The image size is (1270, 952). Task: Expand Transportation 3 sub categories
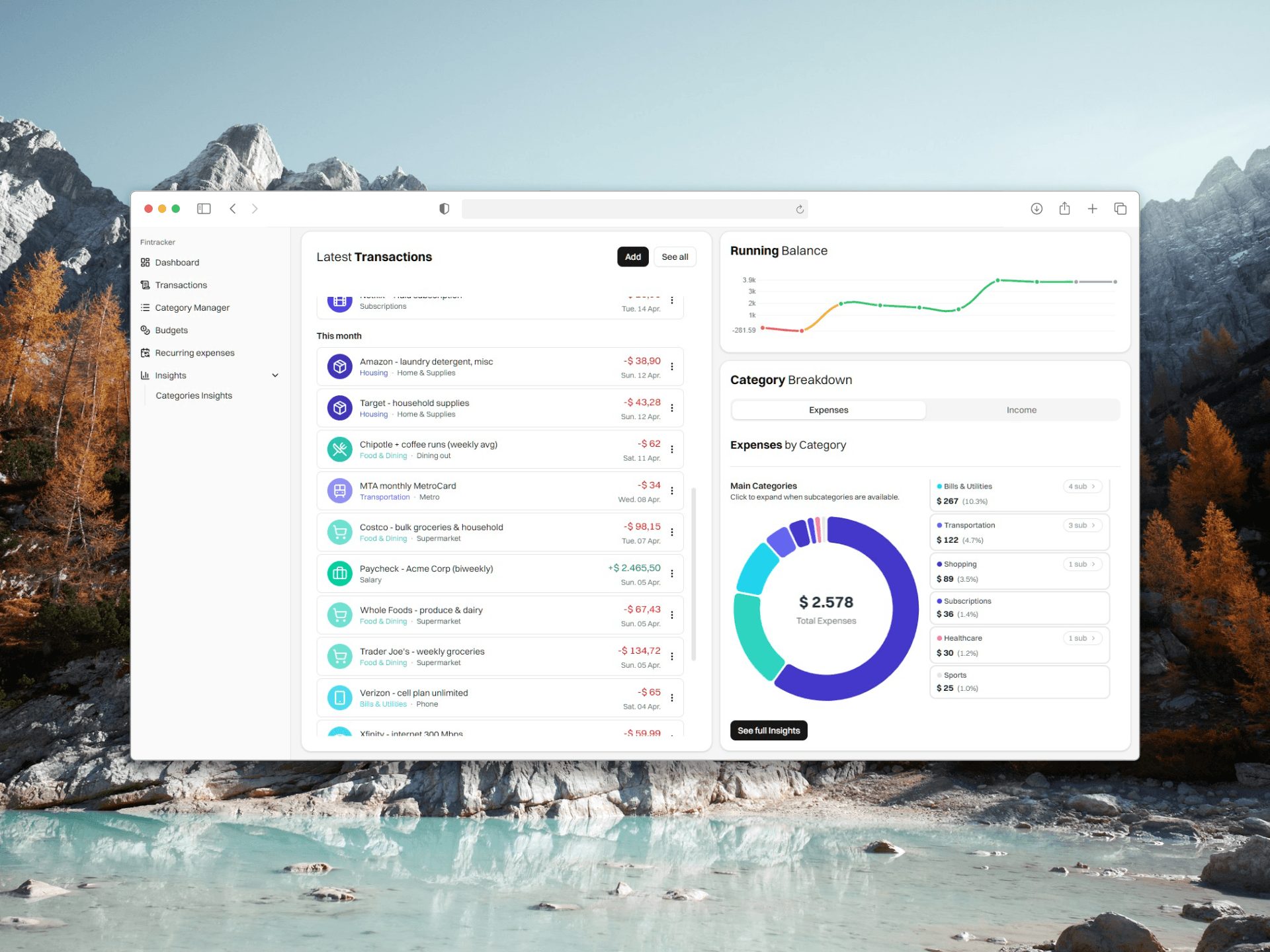click(x=1082, y=525)
